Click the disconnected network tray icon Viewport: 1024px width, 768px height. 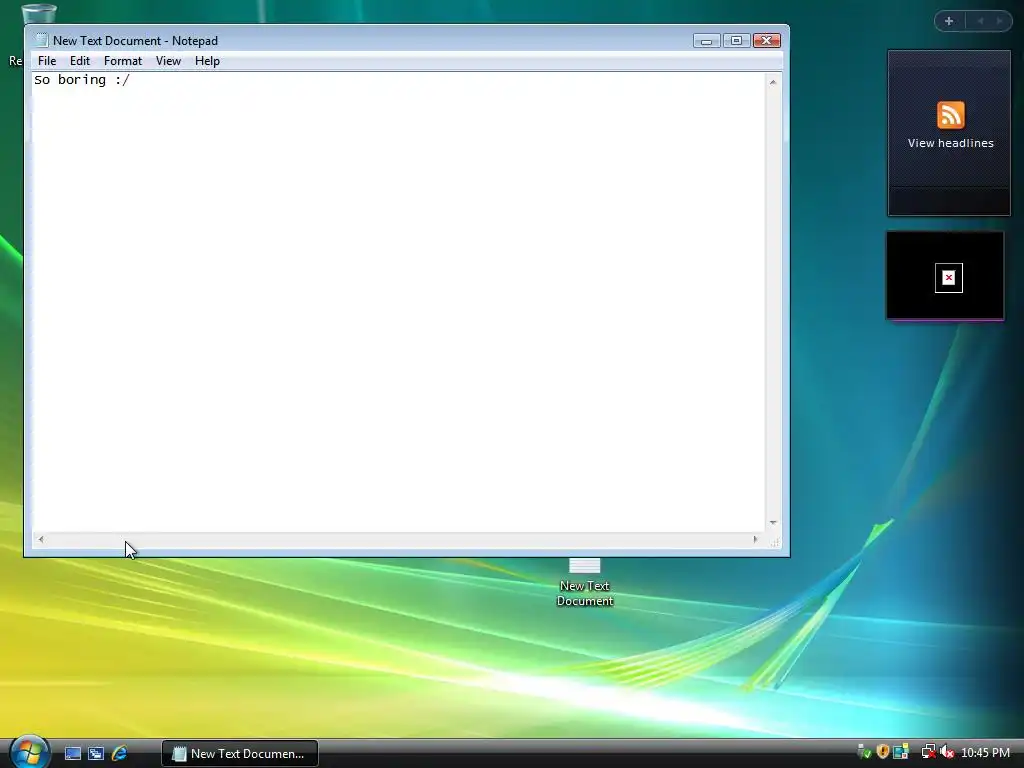928,752
